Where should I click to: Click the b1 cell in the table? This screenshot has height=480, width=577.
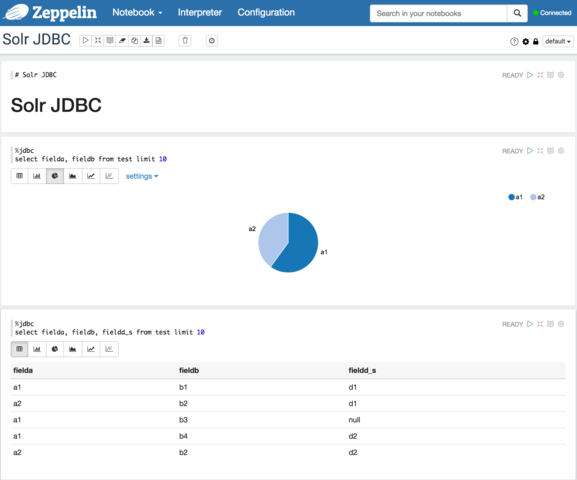183,387
